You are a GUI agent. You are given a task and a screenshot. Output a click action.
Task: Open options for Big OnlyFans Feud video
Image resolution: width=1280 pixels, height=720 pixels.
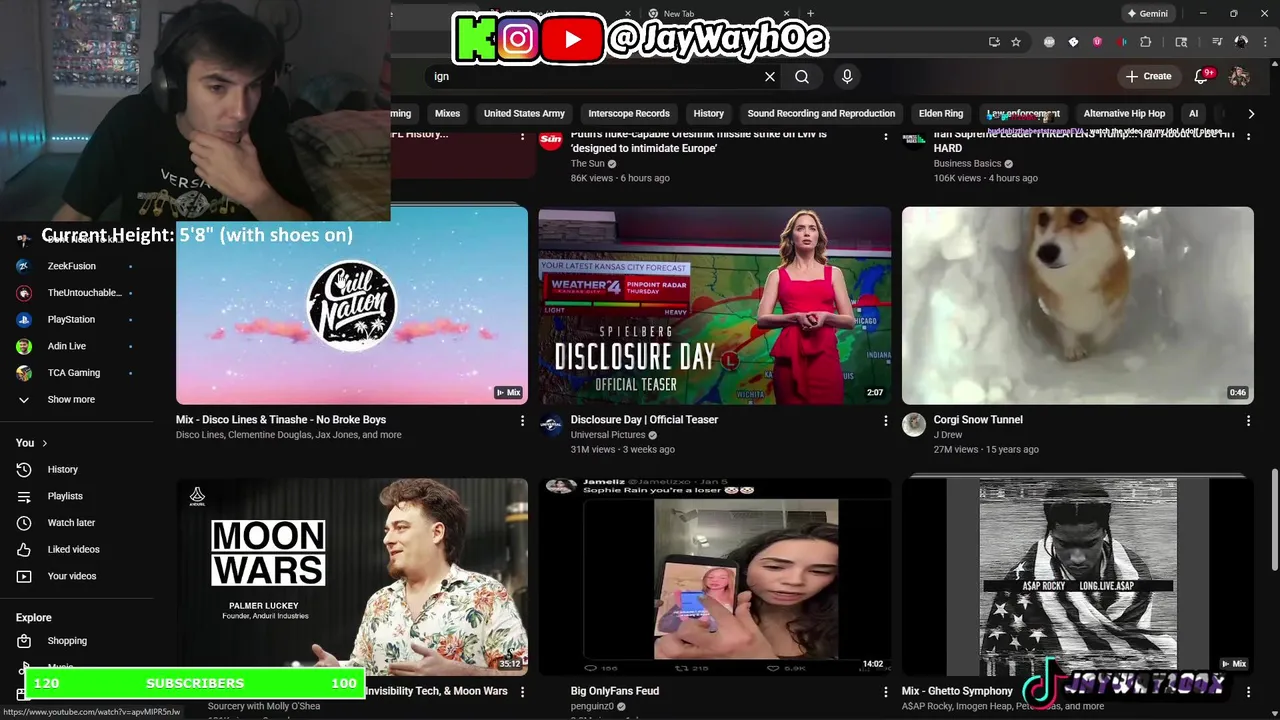pyautogui.click(x=885, y=692)
